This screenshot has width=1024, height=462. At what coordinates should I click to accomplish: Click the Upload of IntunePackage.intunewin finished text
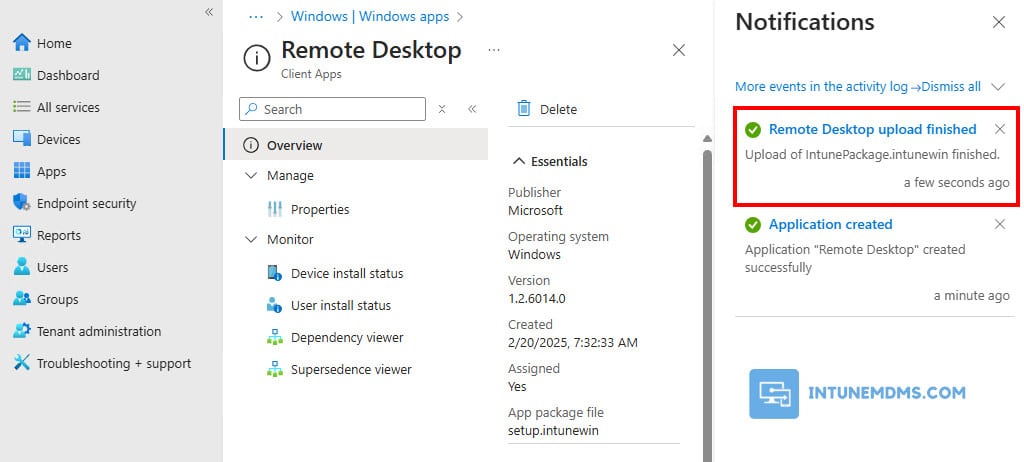pos(872,155)
